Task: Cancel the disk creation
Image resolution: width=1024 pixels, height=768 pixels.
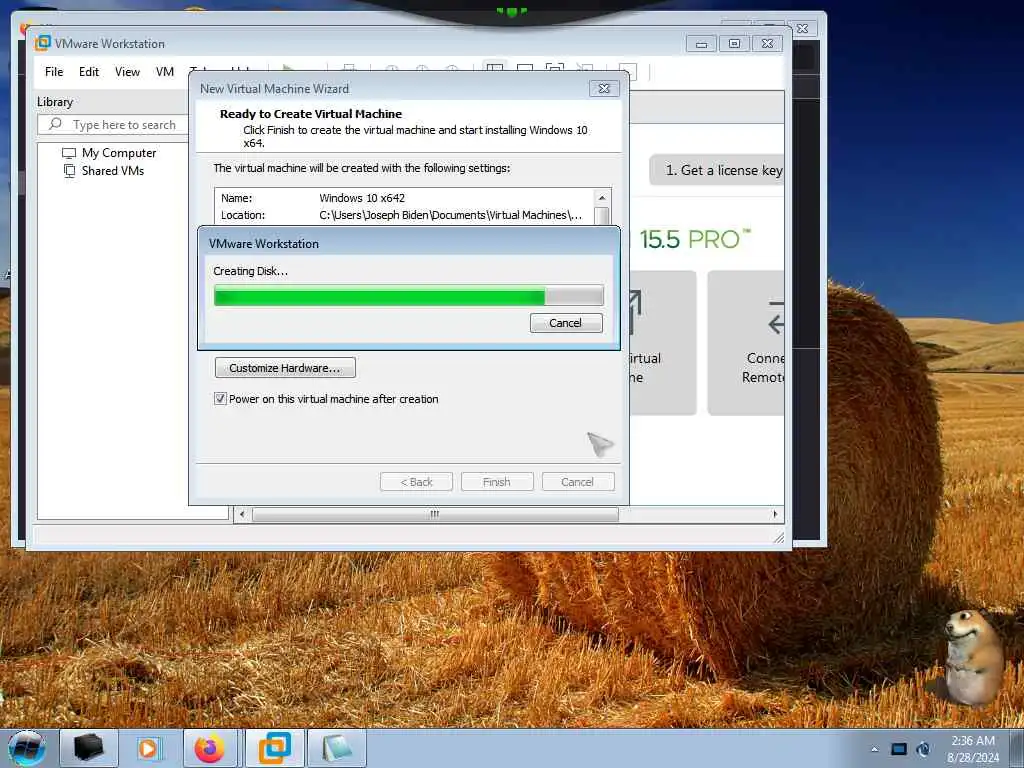Action: (x=566, y=323)
